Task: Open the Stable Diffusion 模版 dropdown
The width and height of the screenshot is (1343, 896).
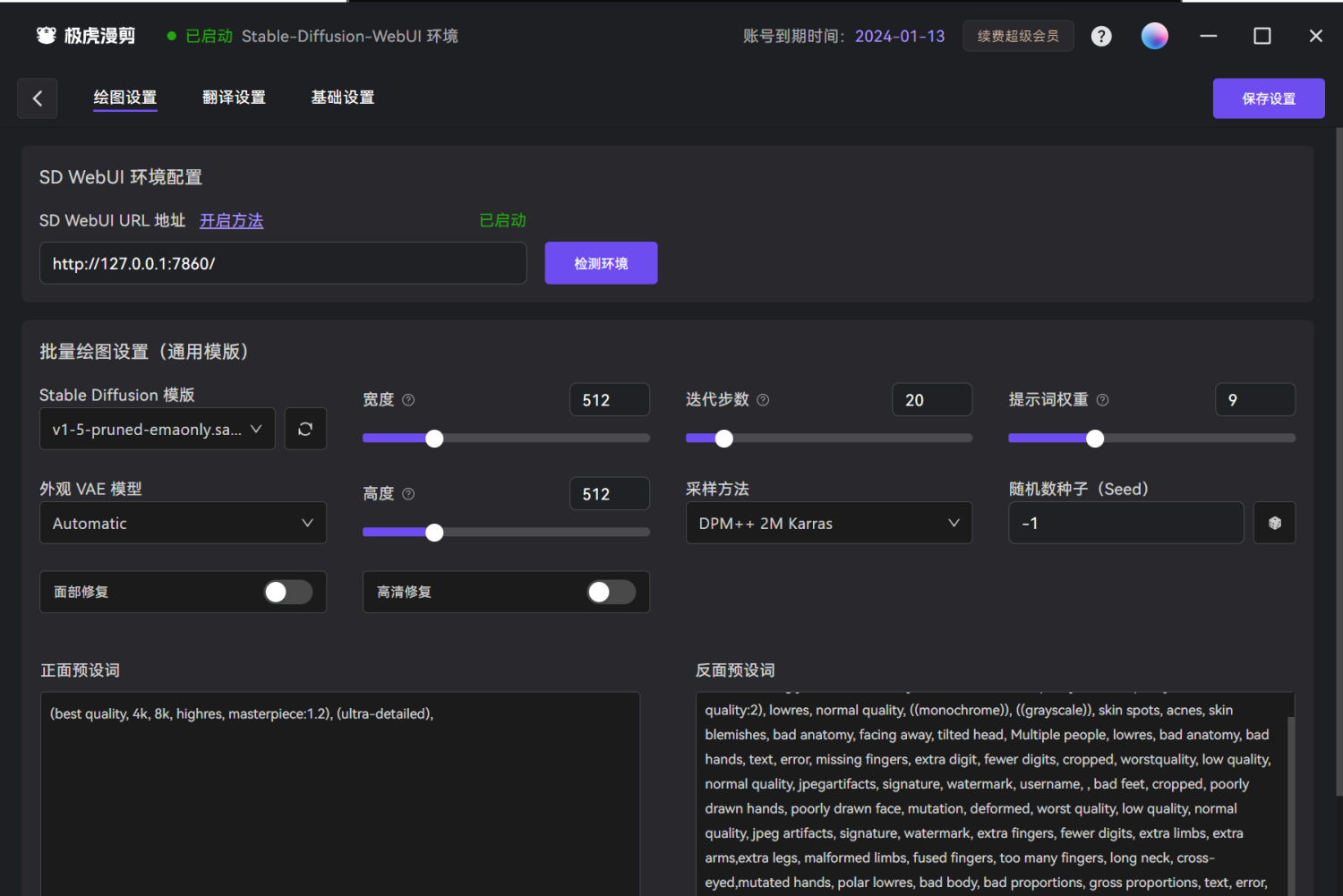Action: (x=158, y=429)
